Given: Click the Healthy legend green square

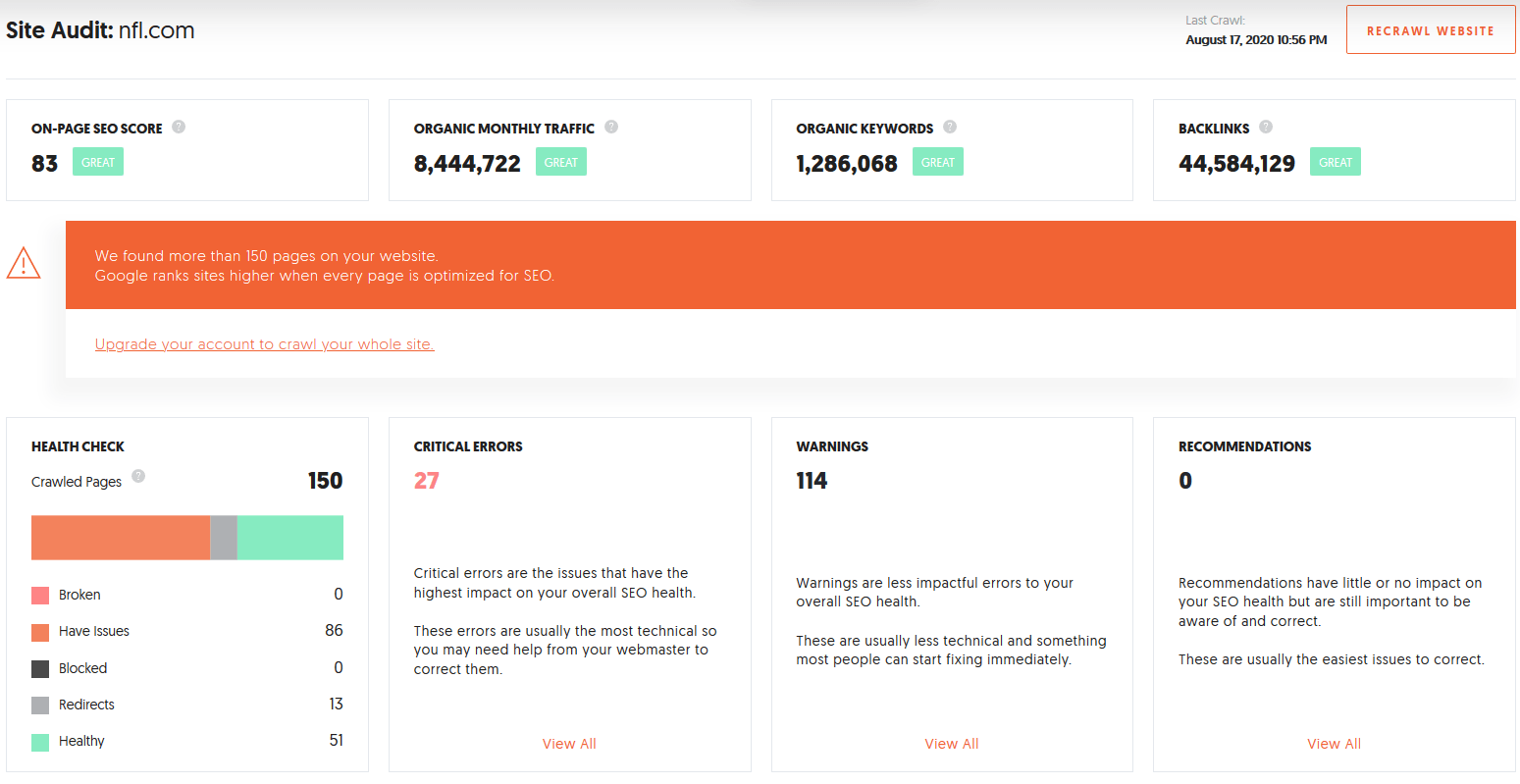Looking at the screenshot, I should point(40,742).
